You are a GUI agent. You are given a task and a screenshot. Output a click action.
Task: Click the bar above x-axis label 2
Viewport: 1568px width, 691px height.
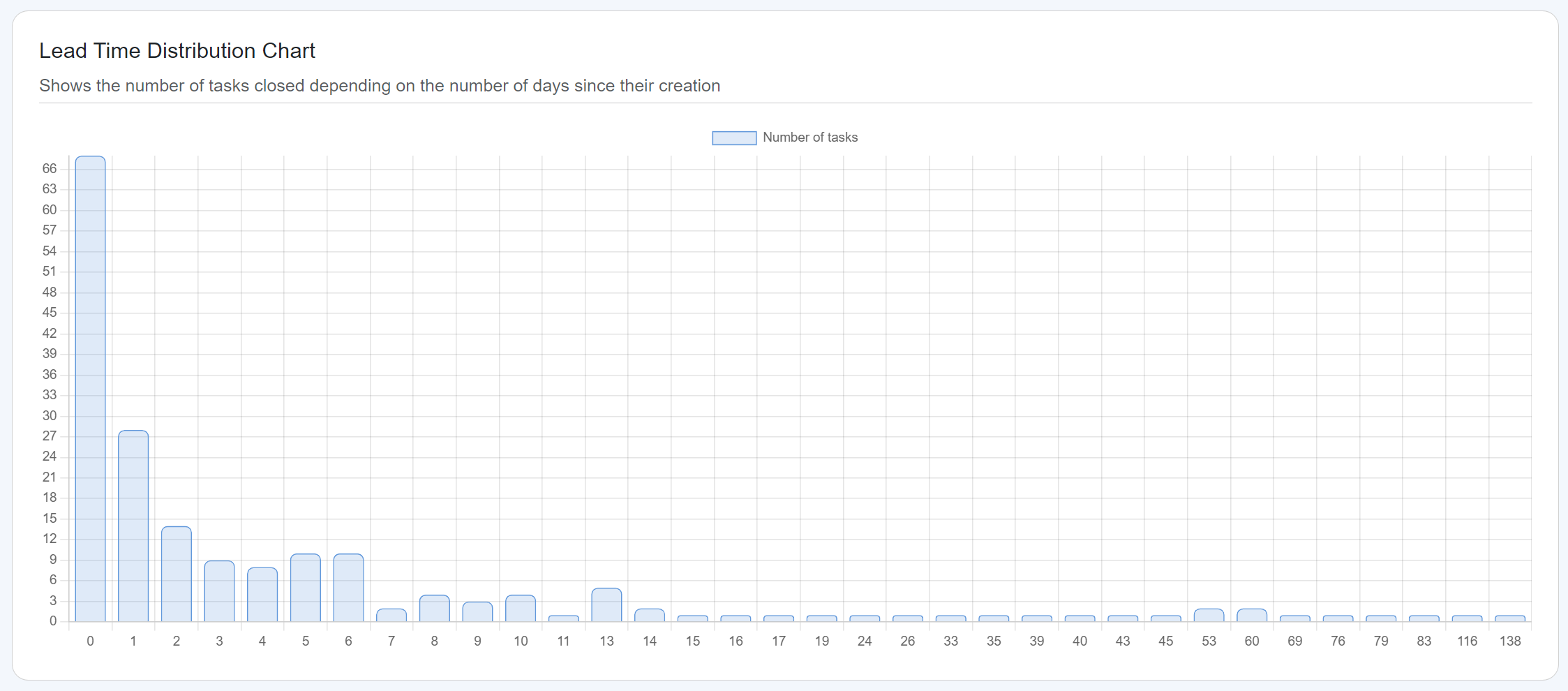click(x=177, y=574)
